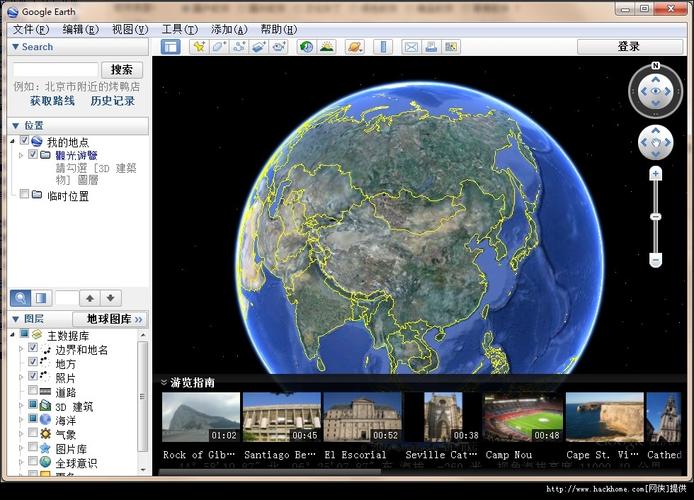Screen dimensions: 694x500
Task: Select the Add Path toolbar icon
Action: pyautogui.click(x=239, y=47)
